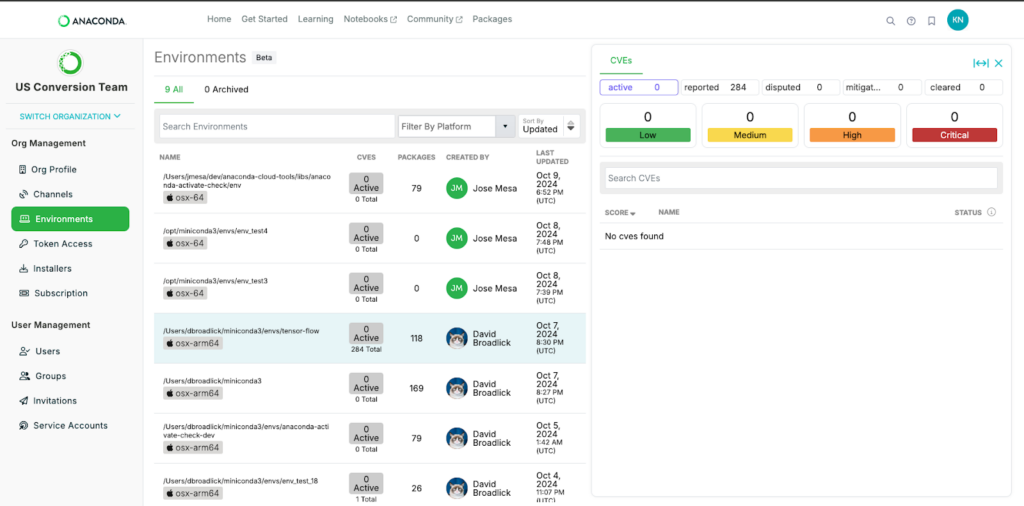
Task: Go to Home in top navigation
Action: pyautogui.click(x=219, y=20)
